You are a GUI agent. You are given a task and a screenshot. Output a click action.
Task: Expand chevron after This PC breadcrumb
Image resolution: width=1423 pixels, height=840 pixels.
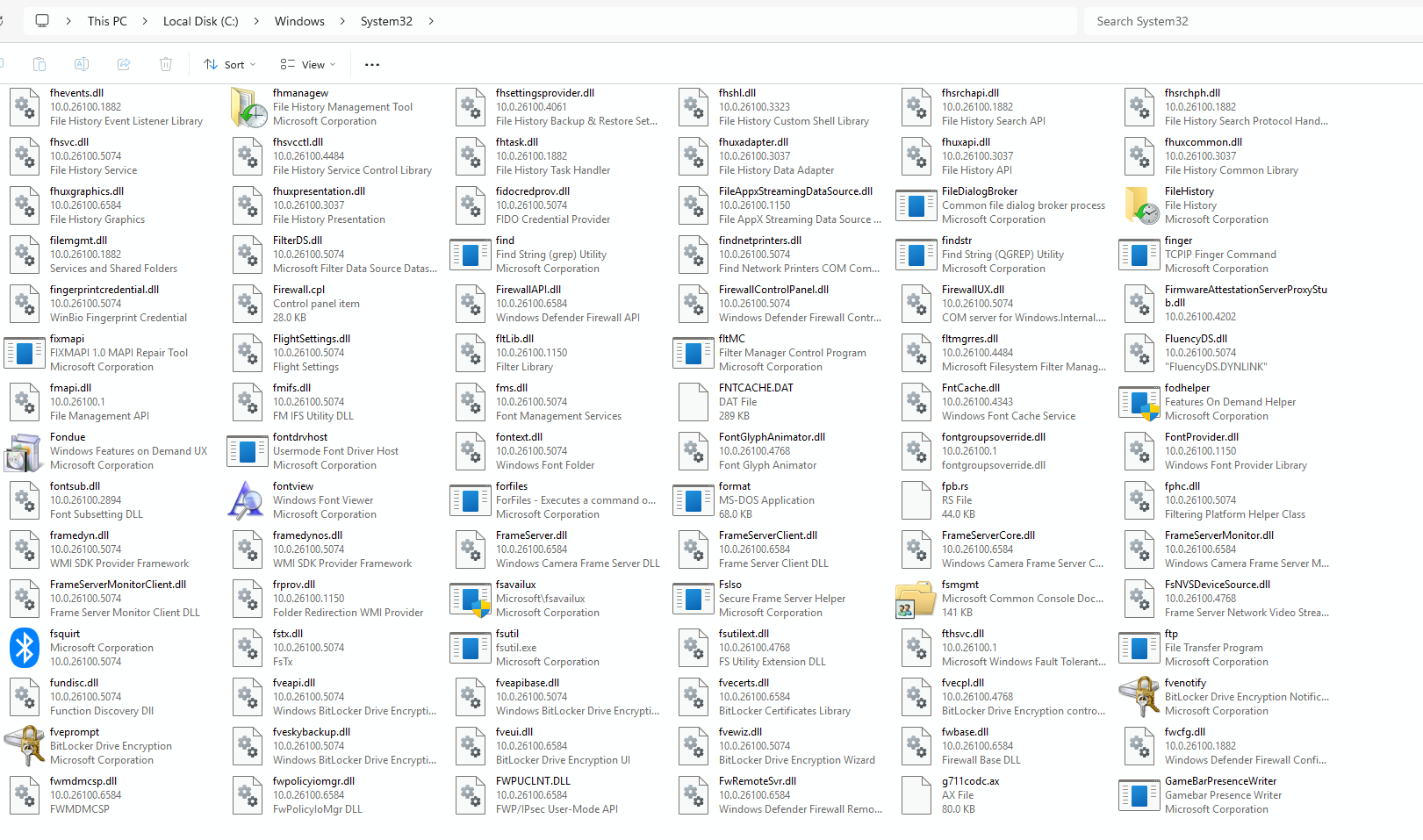145,21
